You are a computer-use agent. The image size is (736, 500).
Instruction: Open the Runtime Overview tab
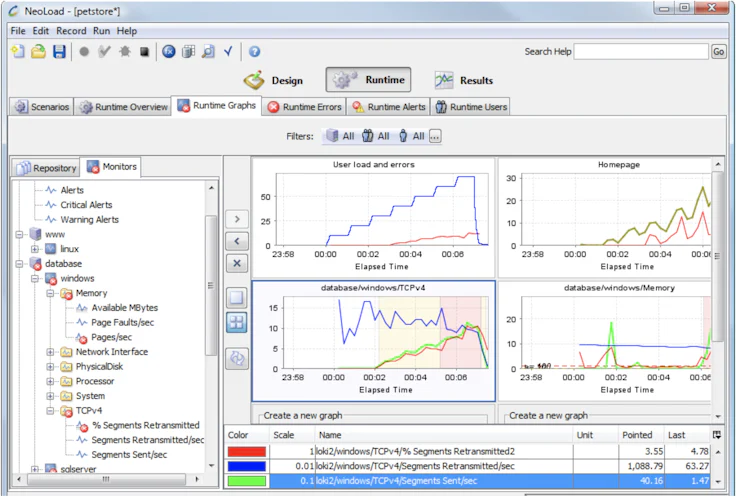click(x=123, y=107)
